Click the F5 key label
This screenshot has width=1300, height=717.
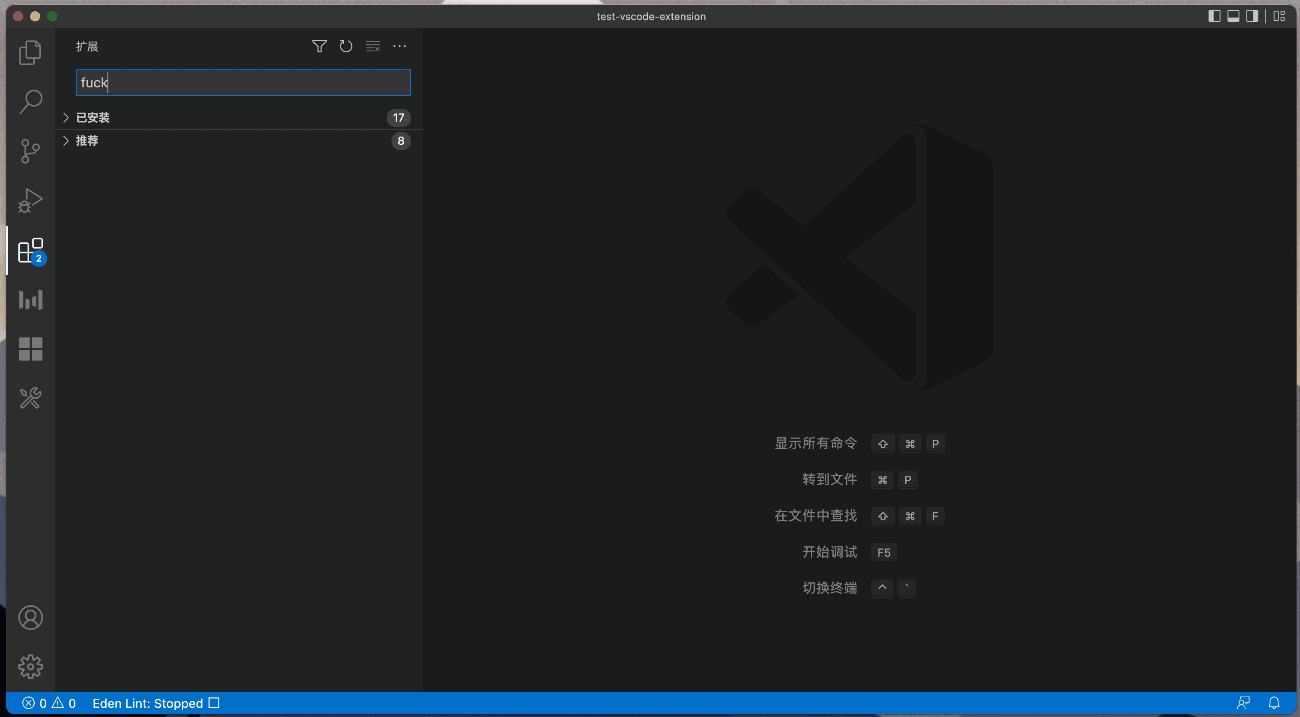pos(883,552)
